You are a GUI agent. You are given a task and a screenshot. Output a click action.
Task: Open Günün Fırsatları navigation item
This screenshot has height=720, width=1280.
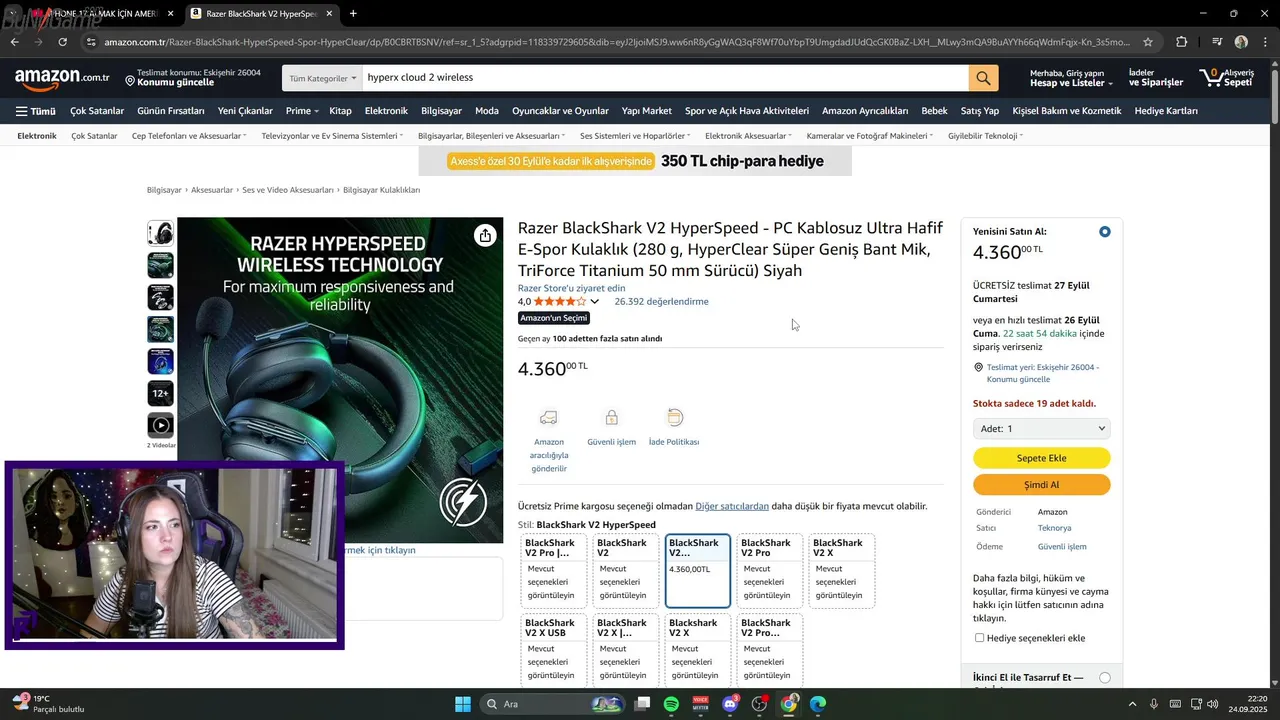point(171,111)
